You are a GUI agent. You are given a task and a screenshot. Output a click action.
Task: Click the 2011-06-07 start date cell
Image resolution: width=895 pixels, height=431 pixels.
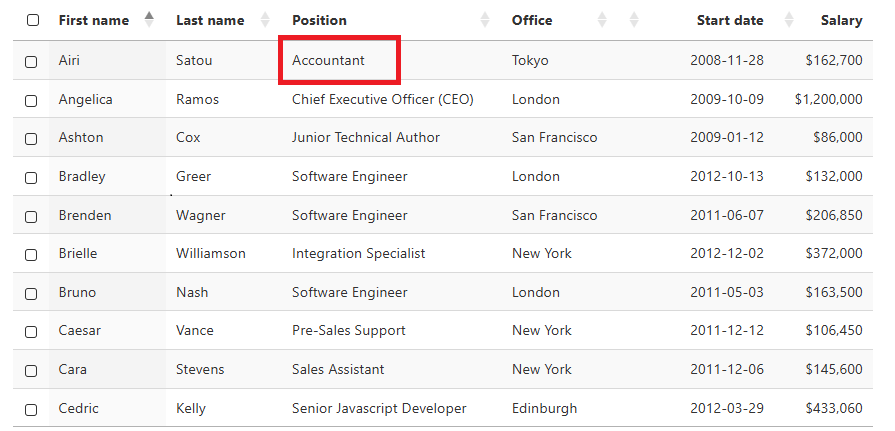pyautogui.click(x=726, y=215)
